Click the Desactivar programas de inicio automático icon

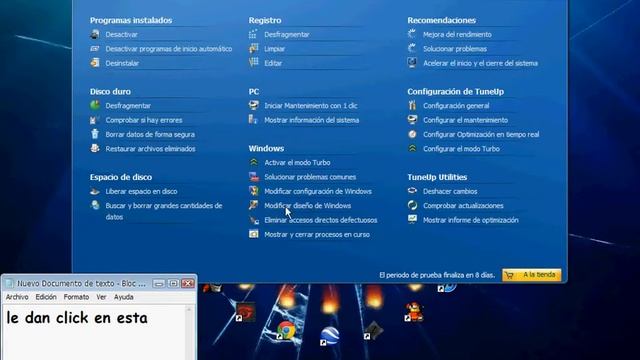pyautogui.click(x=95, y=49)
